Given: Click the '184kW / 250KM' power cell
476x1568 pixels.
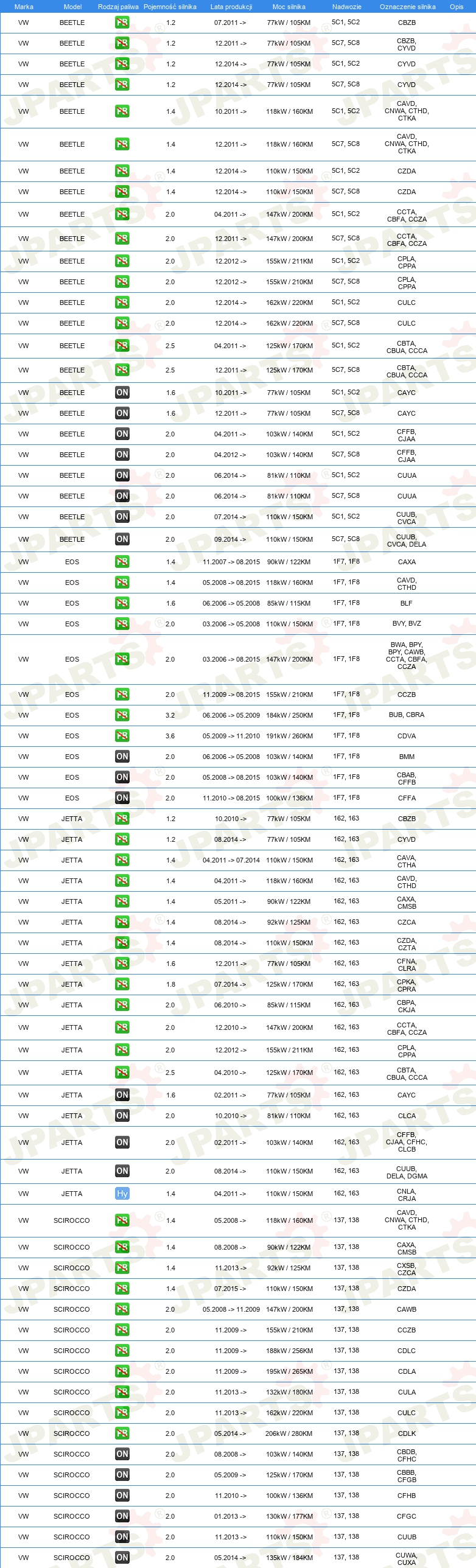Looking at the screenshot, I should (289, 715).
